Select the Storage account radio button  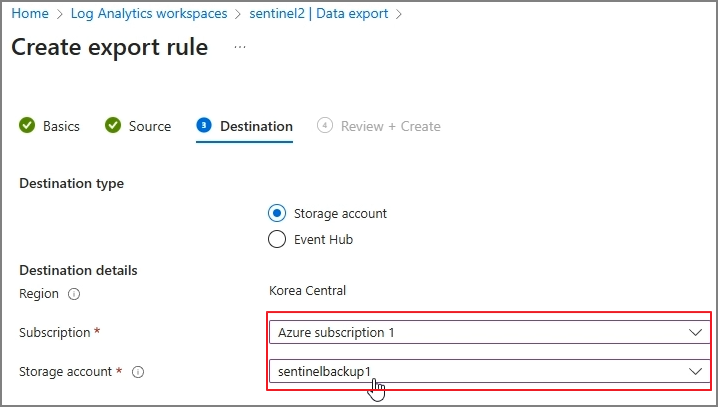277,213
